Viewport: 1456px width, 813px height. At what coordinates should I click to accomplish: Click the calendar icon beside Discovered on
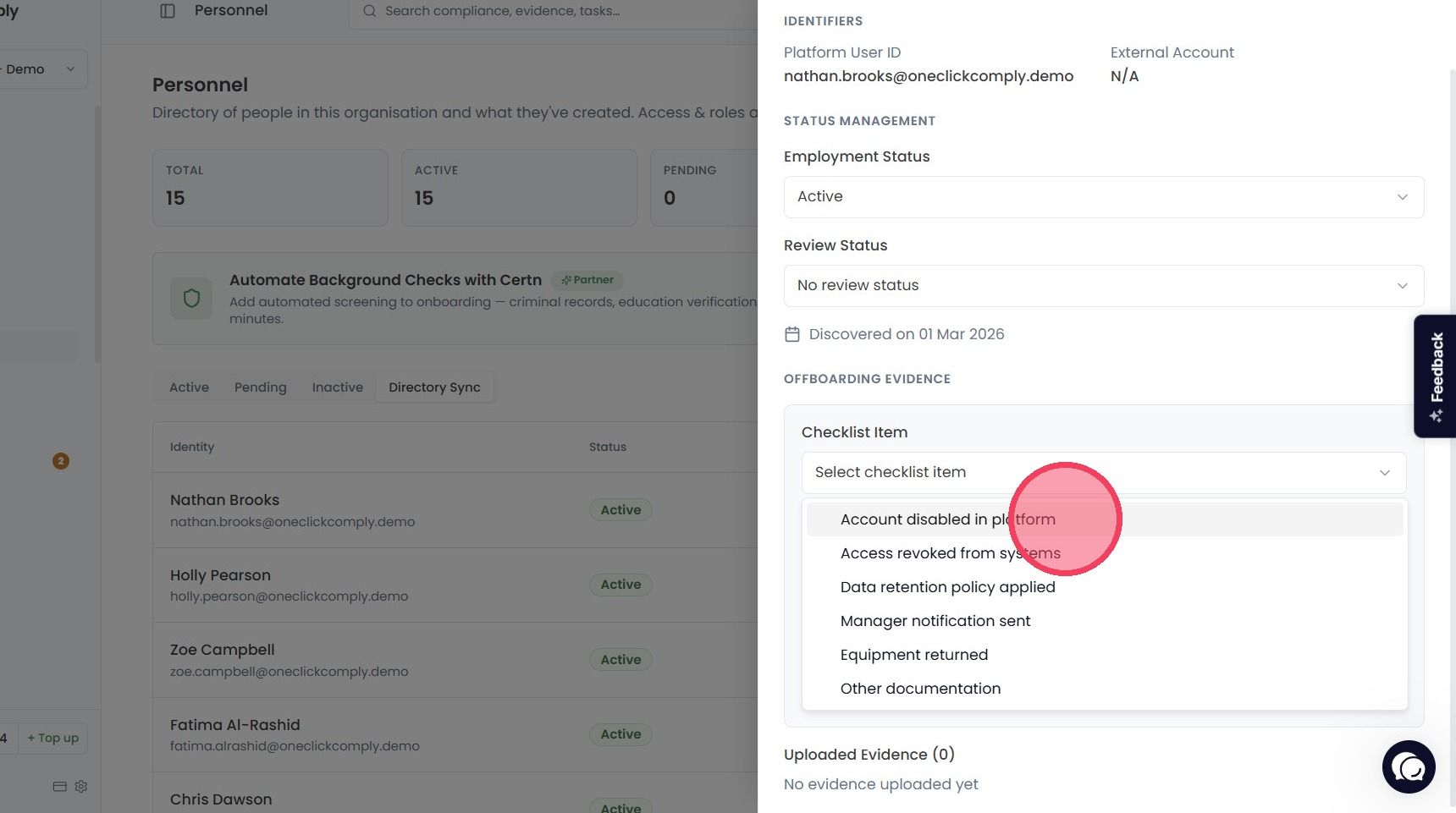(x=792, y=334)
